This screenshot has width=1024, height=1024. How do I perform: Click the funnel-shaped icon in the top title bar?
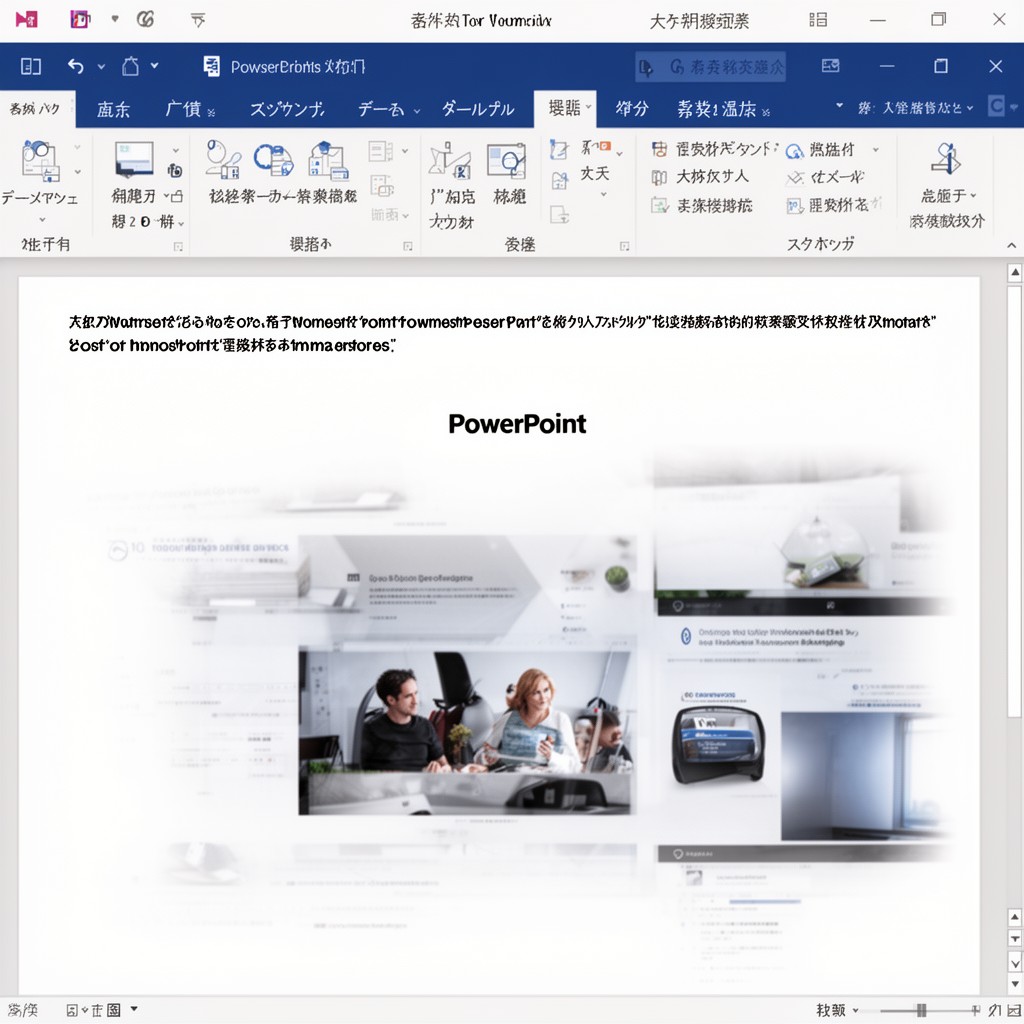[x=198, y=20]
